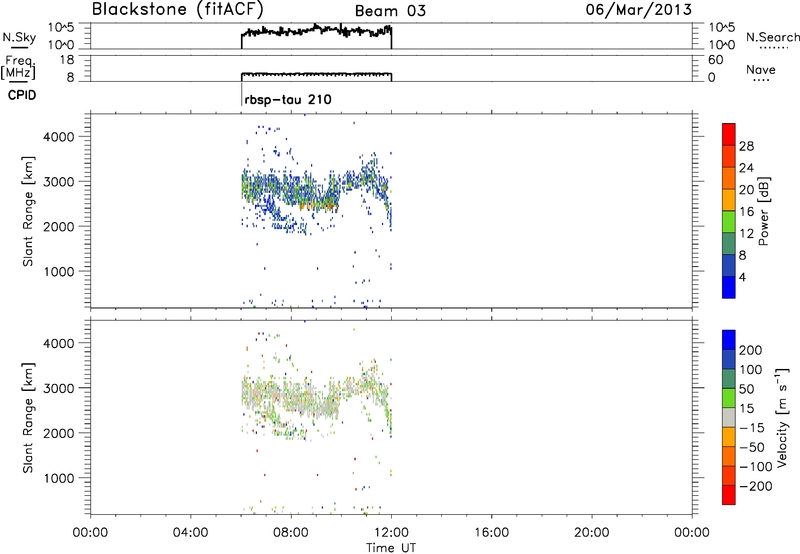The width and height of the screenshot is (800, 554).
Task: Click the 'CPID' label
Action: pos(22,95)
